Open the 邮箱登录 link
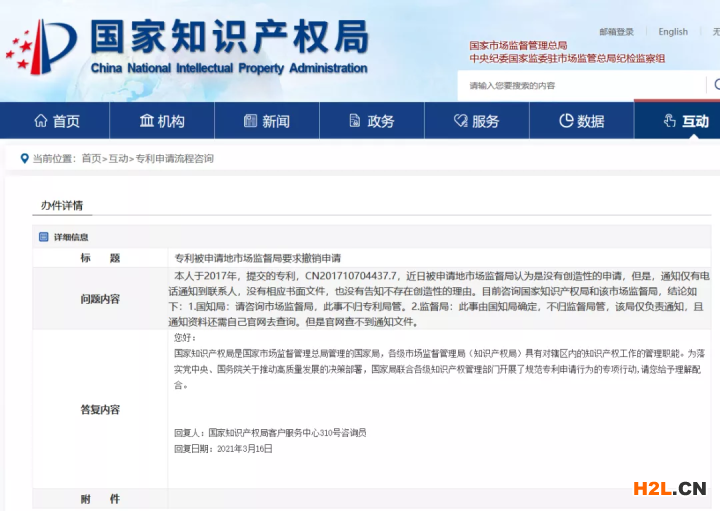Viewport: 720px width, 511px height. [x=616, y=32]
